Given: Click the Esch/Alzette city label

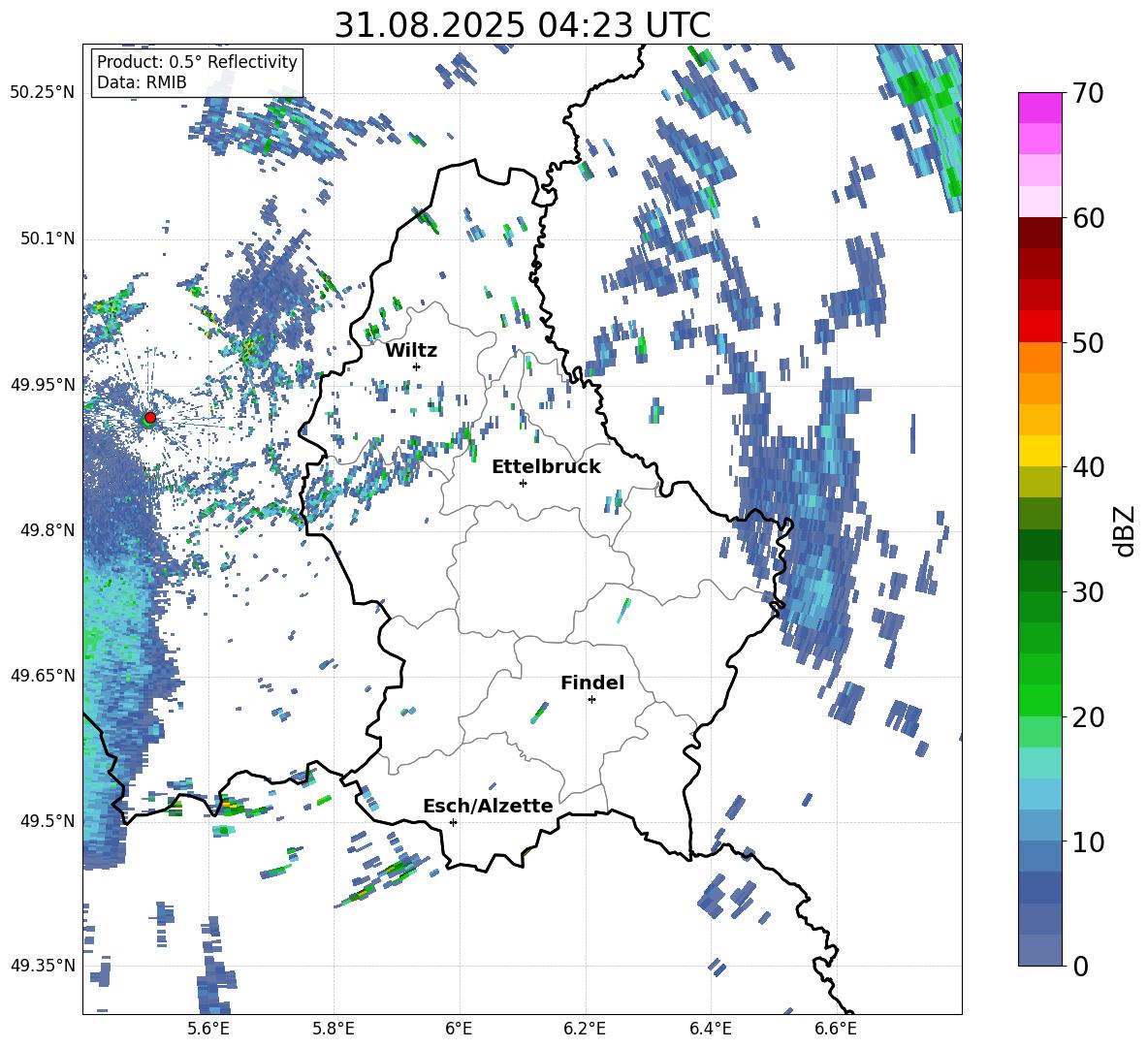Looking at the screenshot, I should (x=488, y=806).
